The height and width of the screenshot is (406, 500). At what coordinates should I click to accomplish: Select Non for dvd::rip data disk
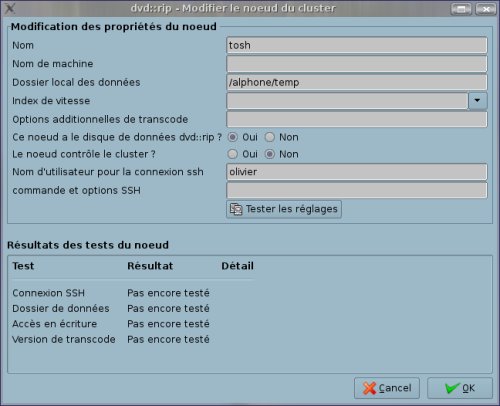pos(269,137)
